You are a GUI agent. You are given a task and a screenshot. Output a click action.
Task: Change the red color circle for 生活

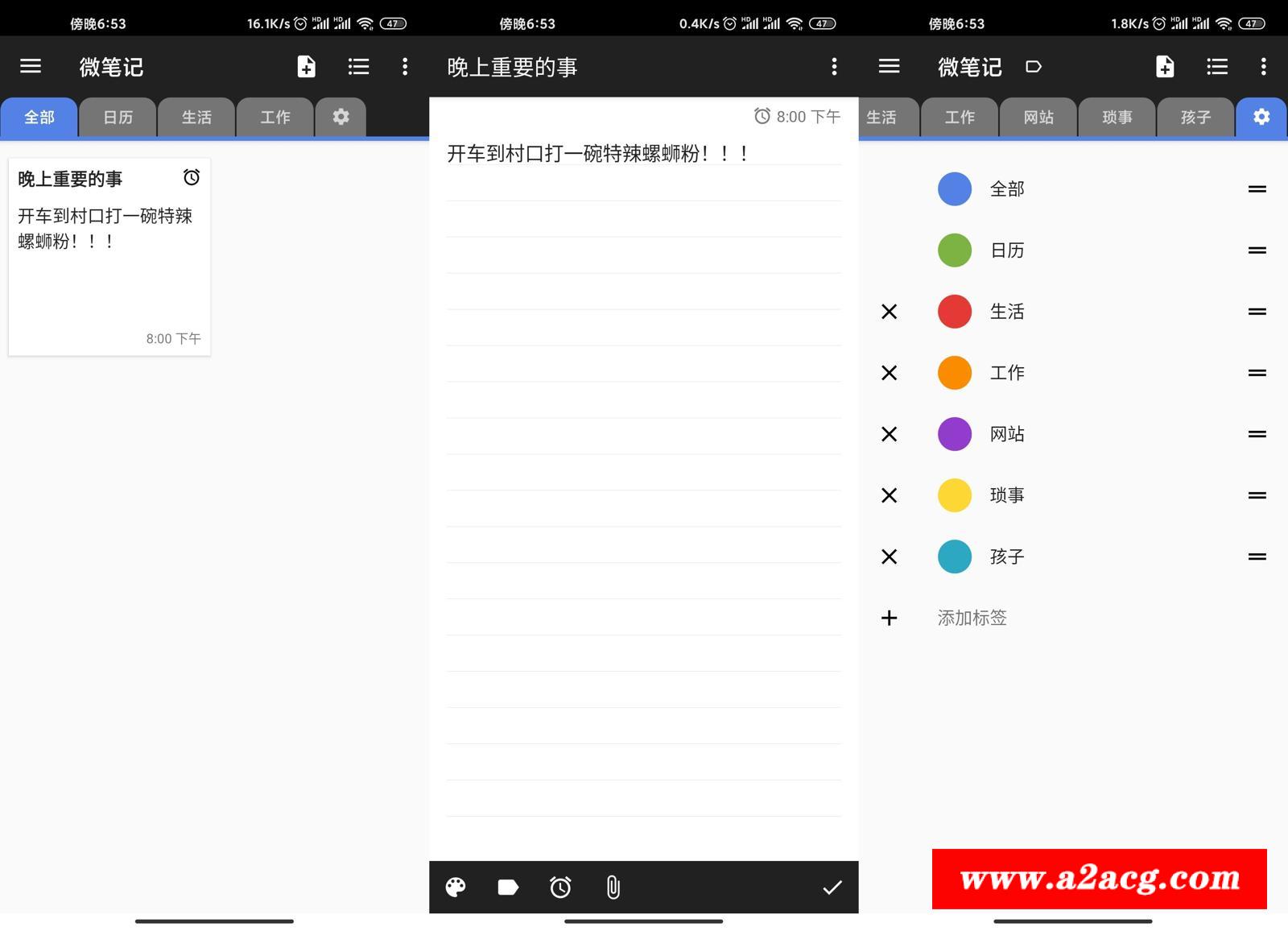pyautogui.click(x=955, y=312)
